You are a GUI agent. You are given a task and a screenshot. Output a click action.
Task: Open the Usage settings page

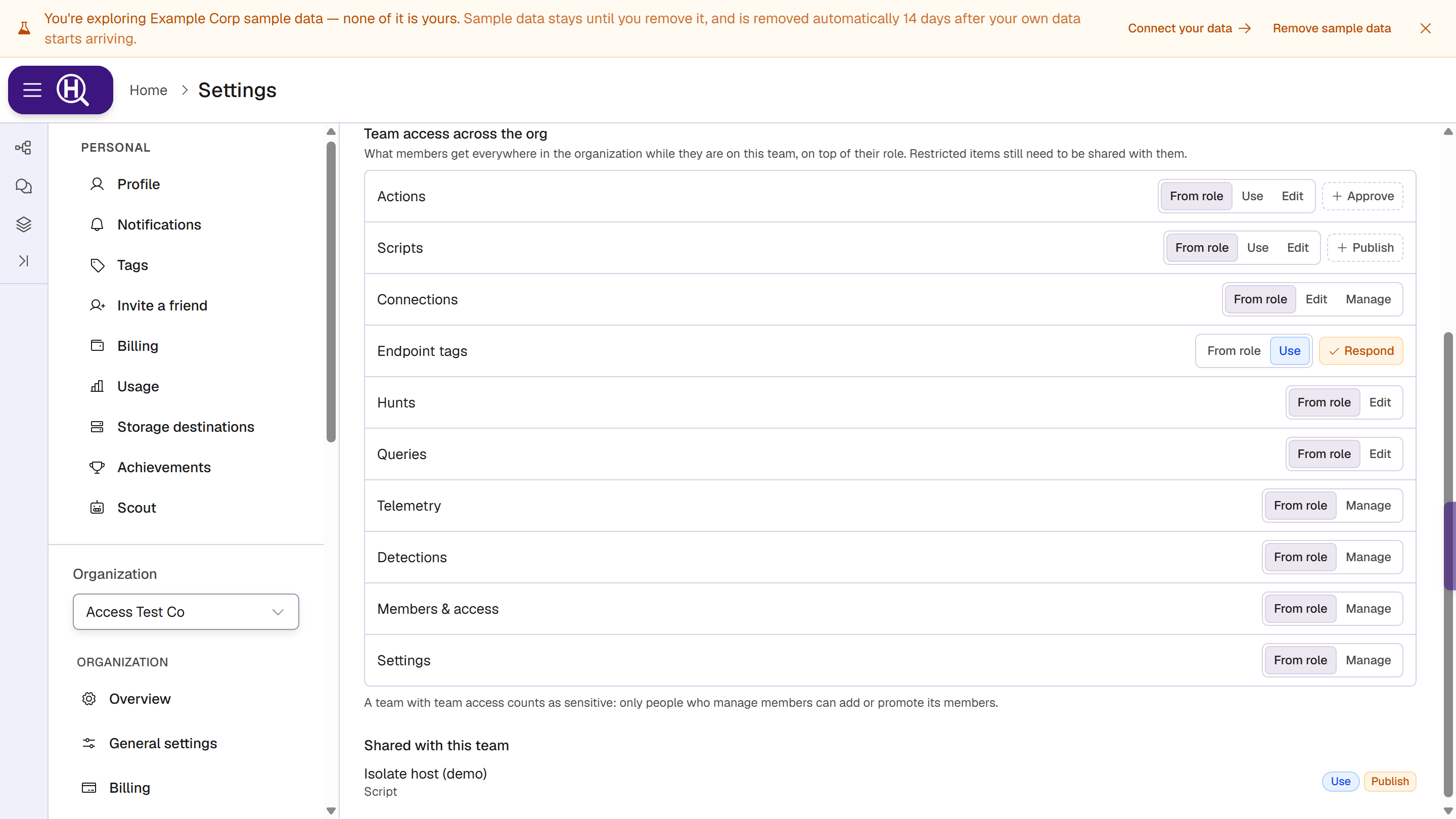coord(138,387)
